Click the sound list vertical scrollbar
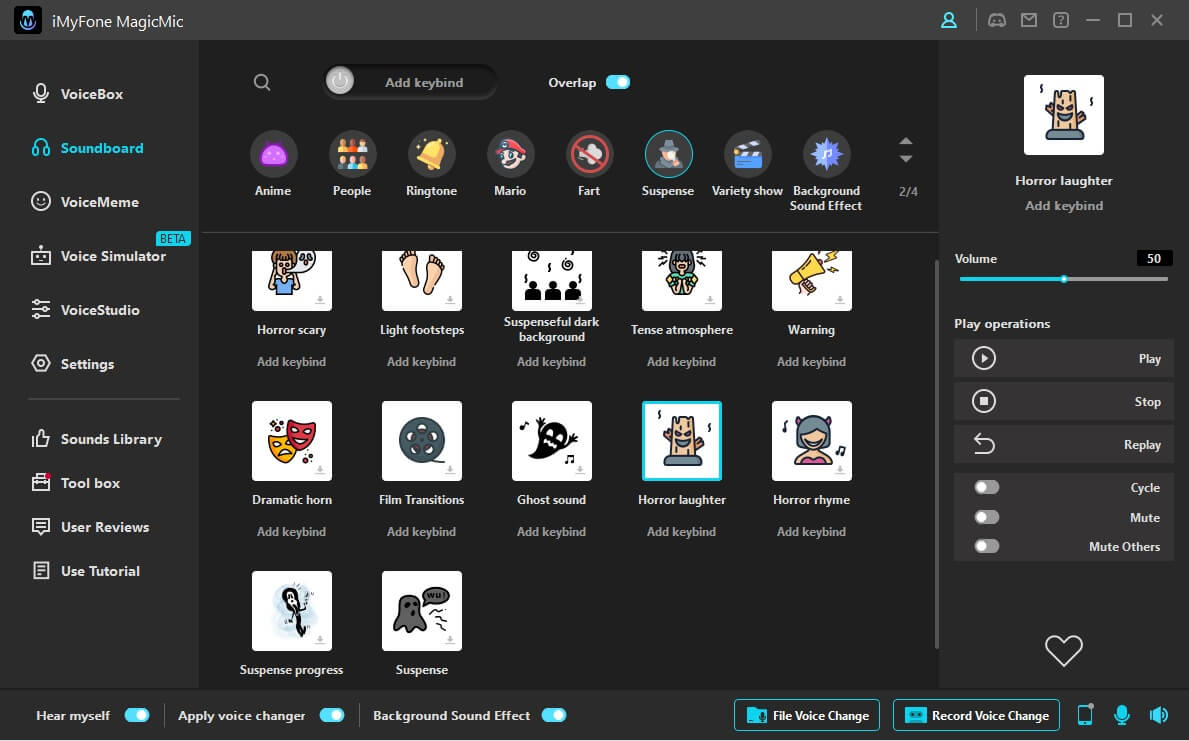This screenshot has height=741, width=1189. [x=937, y=454]
